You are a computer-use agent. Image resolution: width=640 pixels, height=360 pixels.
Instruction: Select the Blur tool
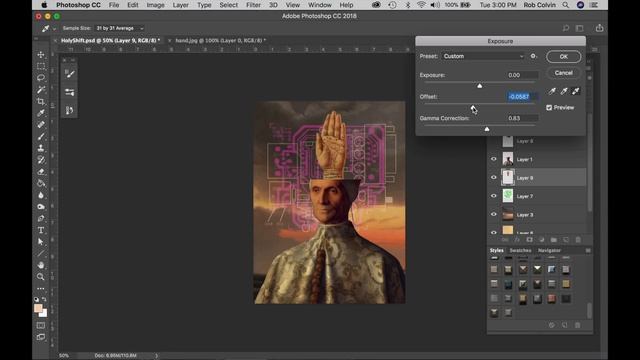click(41, 195)
